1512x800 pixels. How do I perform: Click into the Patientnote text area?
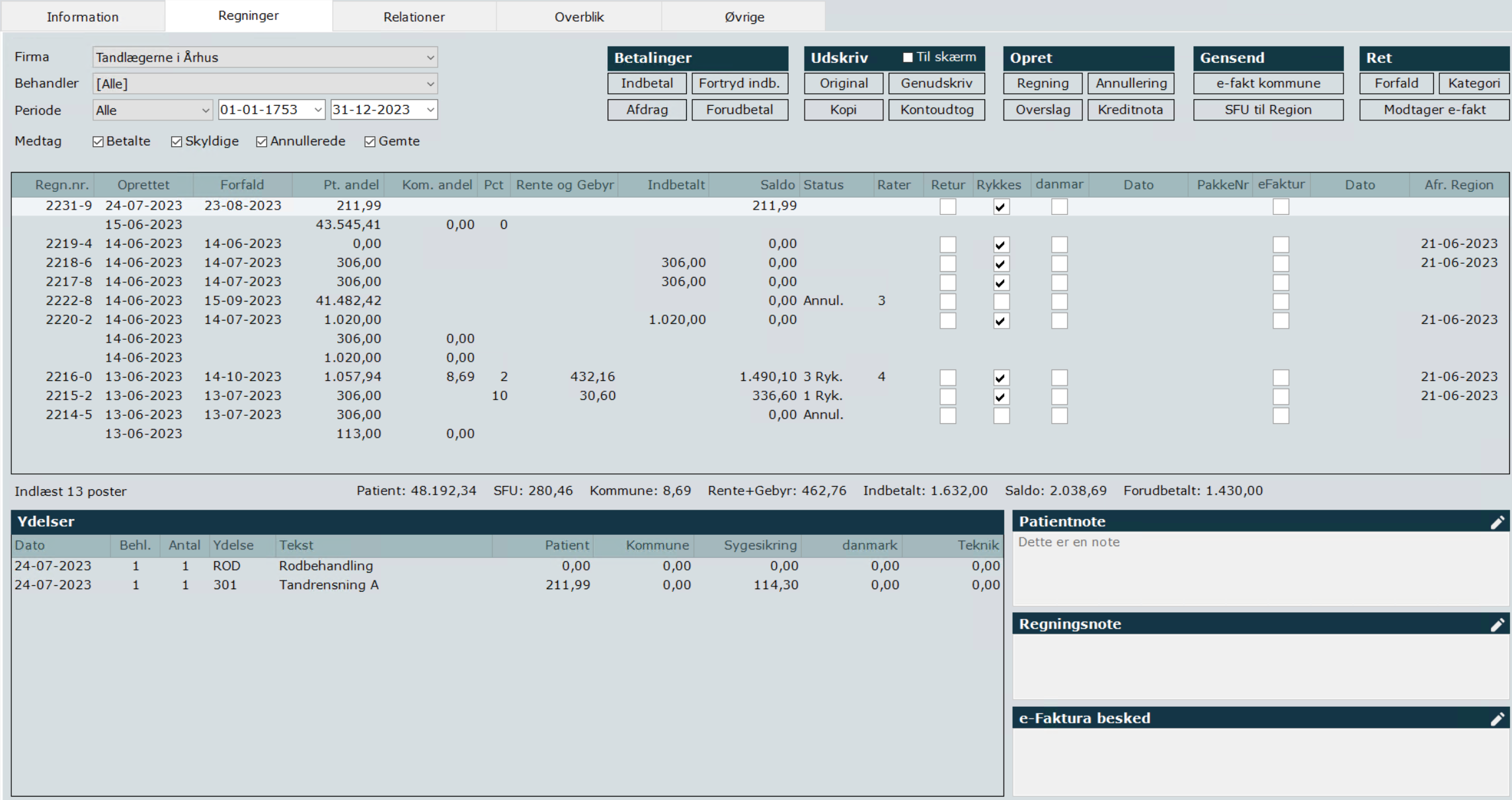[x=1260, y=569]
